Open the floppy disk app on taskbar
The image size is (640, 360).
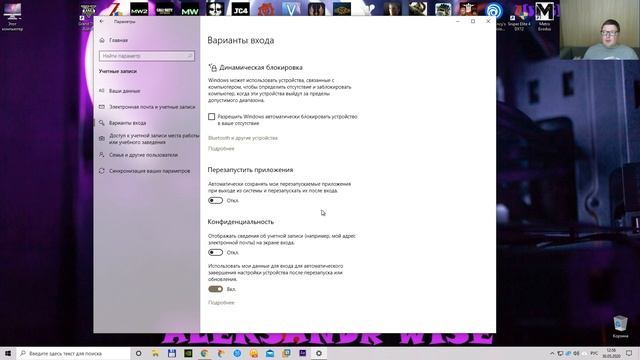(x=172, y=353)
